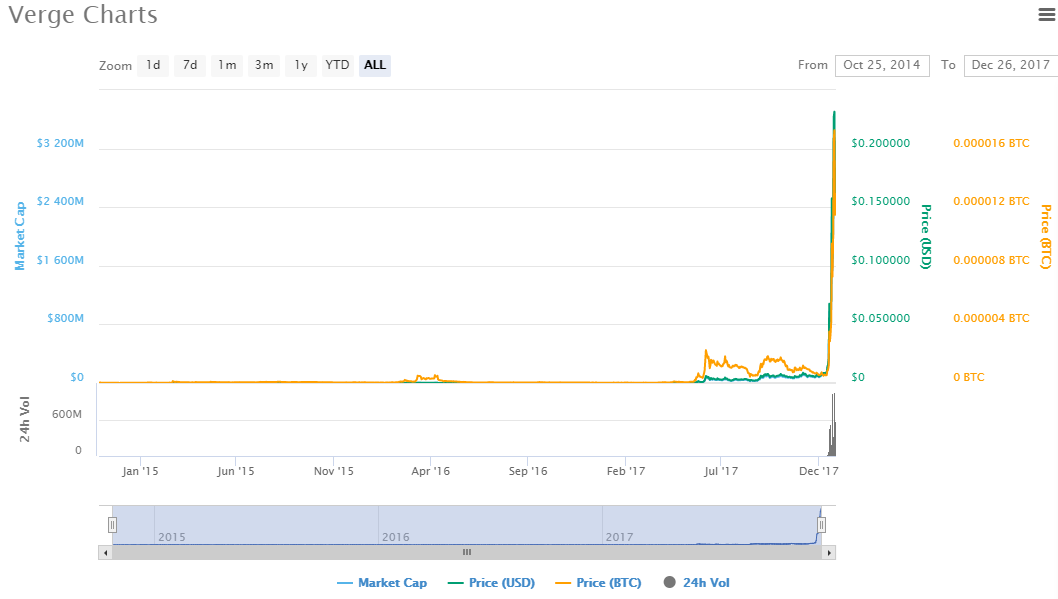Click the Dec '17 x-axis label
1058x599 pixels.
coord(818,471)
